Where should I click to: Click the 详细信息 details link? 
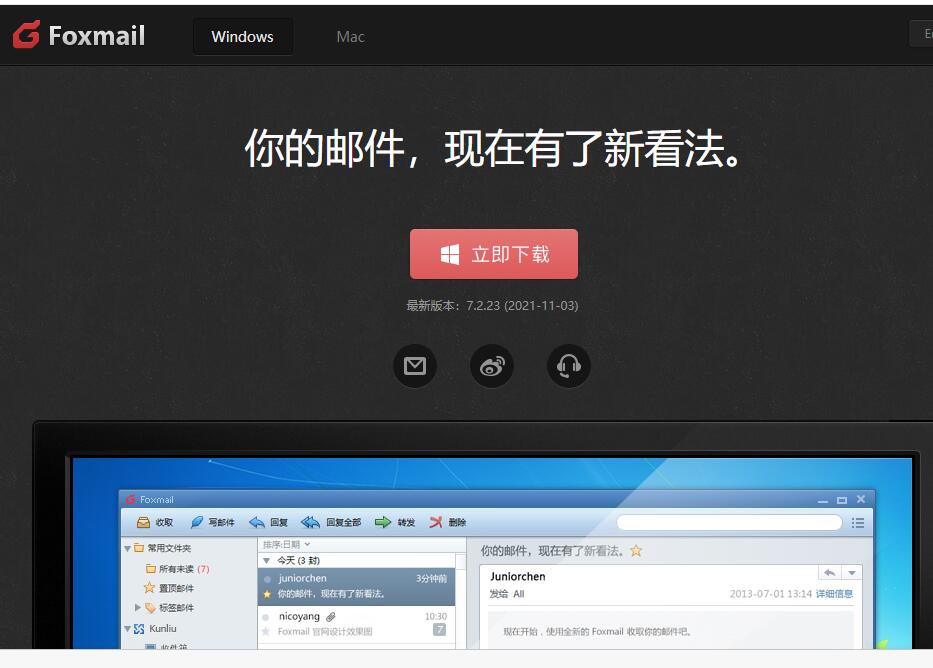pos(834,594)
